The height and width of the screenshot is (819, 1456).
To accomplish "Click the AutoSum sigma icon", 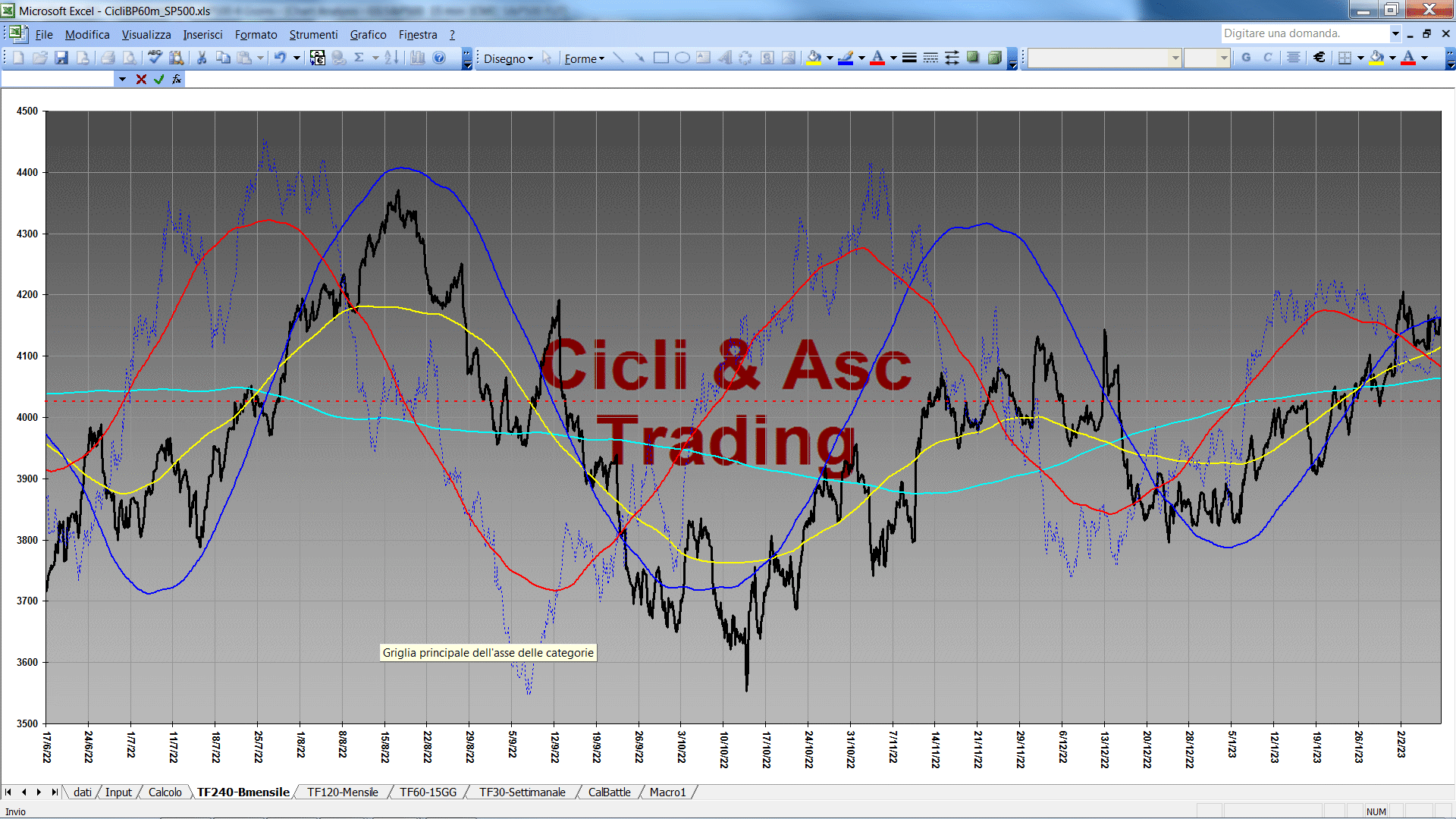I will point(359,58).
